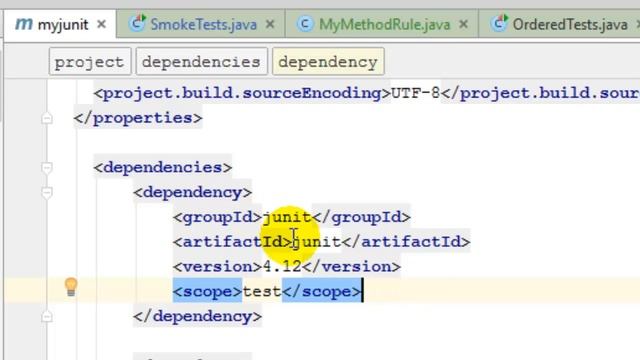Open the SmokeTests.java tab

(x=203, y=24)
